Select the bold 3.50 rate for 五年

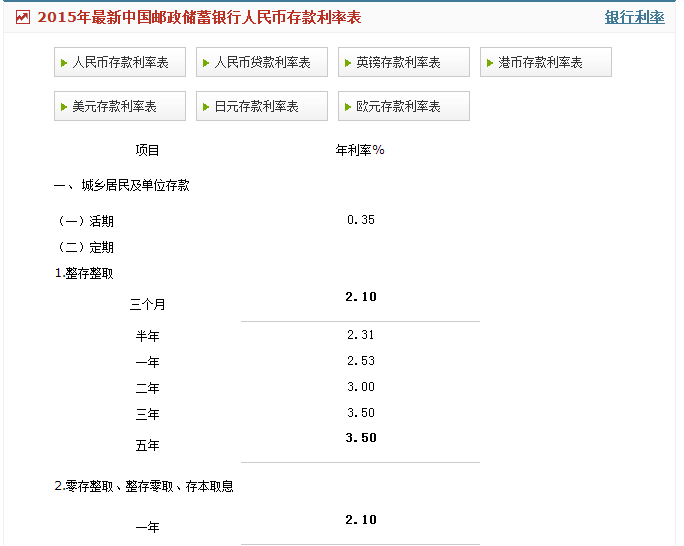pos(361,438)
